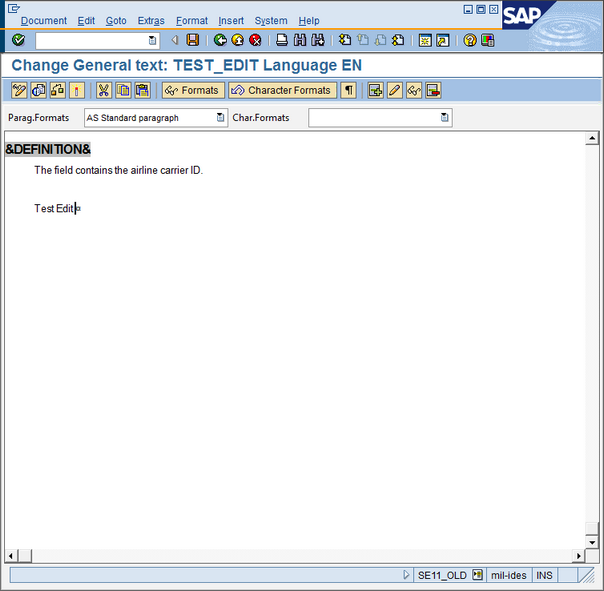Open the Goto menu
Image resolution: width=604 pixels, height=591 pixels.
(116, 20)
